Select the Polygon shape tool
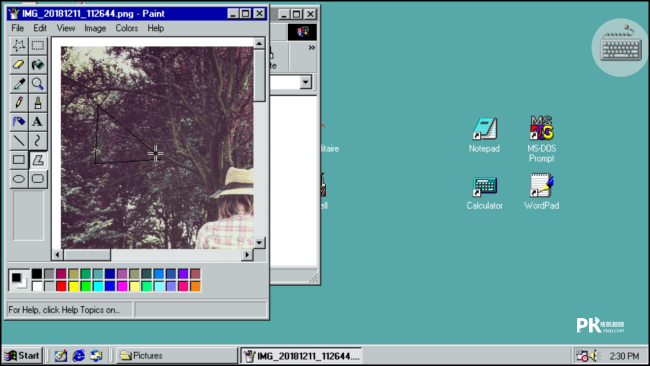 coord(38,160)
